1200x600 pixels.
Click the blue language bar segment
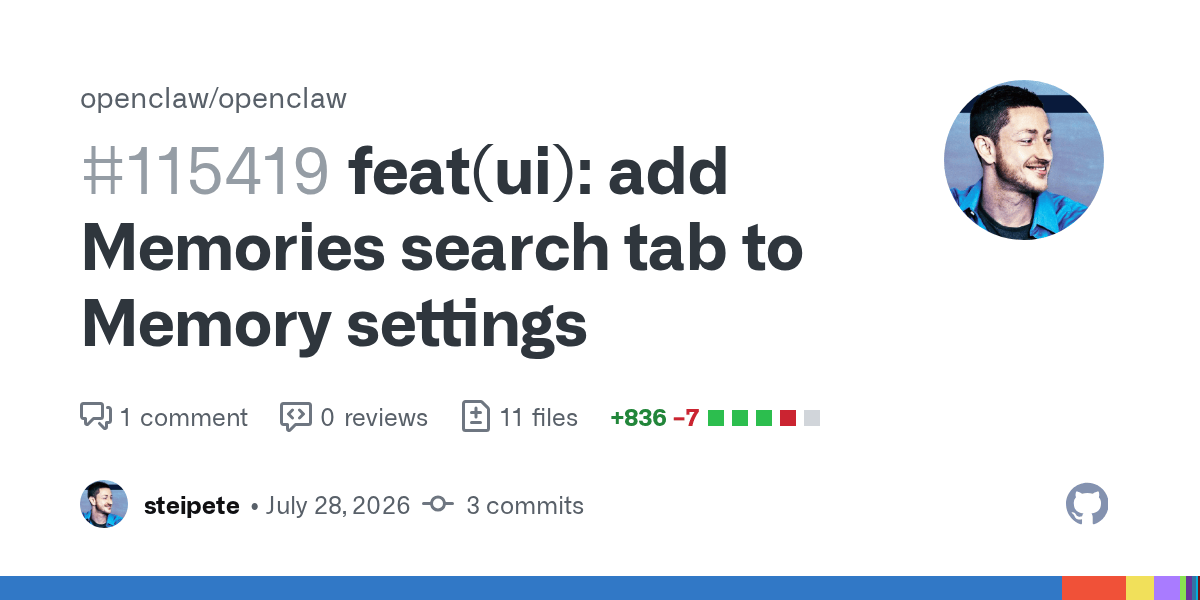click(x=531, y=588)
